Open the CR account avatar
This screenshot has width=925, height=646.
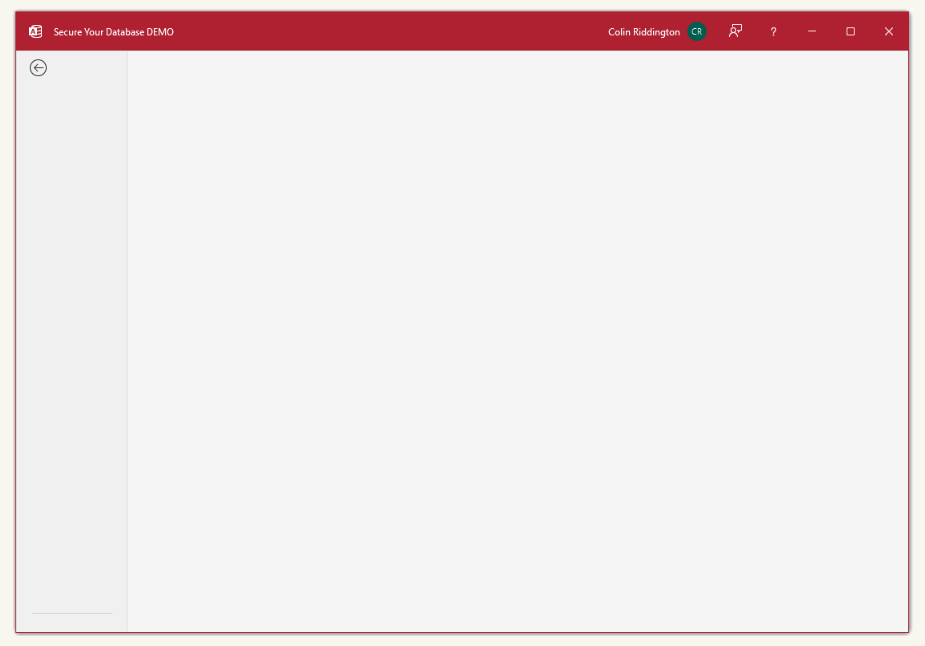pos(697,32)
